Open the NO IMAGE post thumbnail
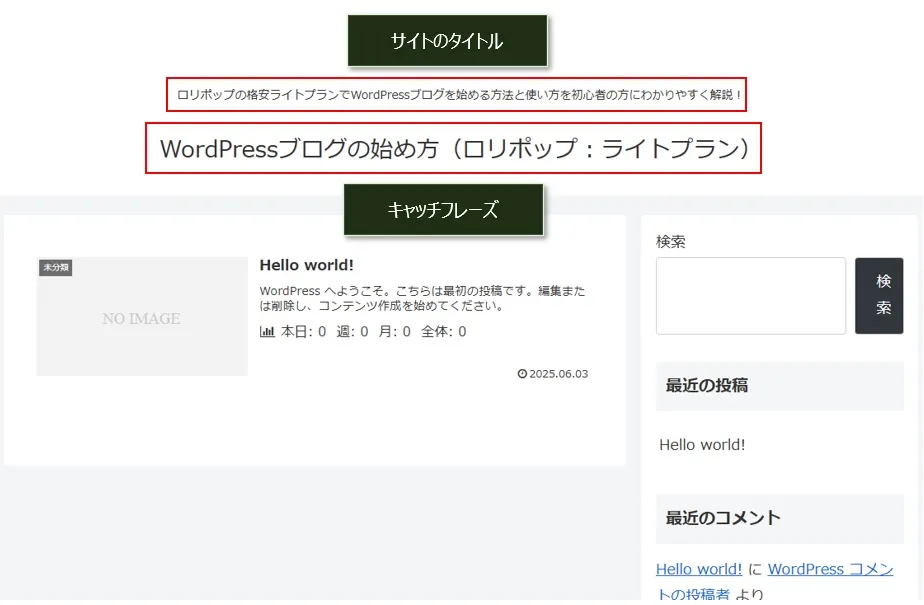 [141, 318]
